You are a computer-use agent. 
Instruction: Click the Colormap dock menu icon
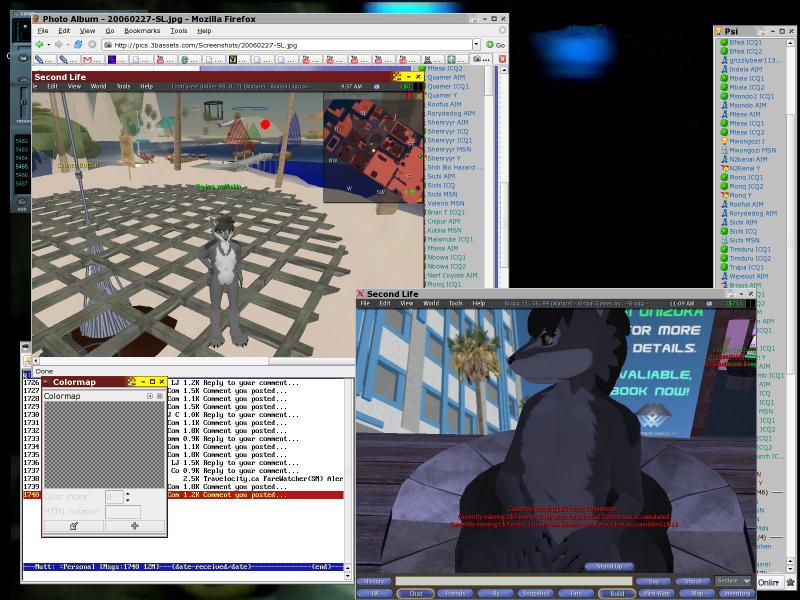click(149, 396)
